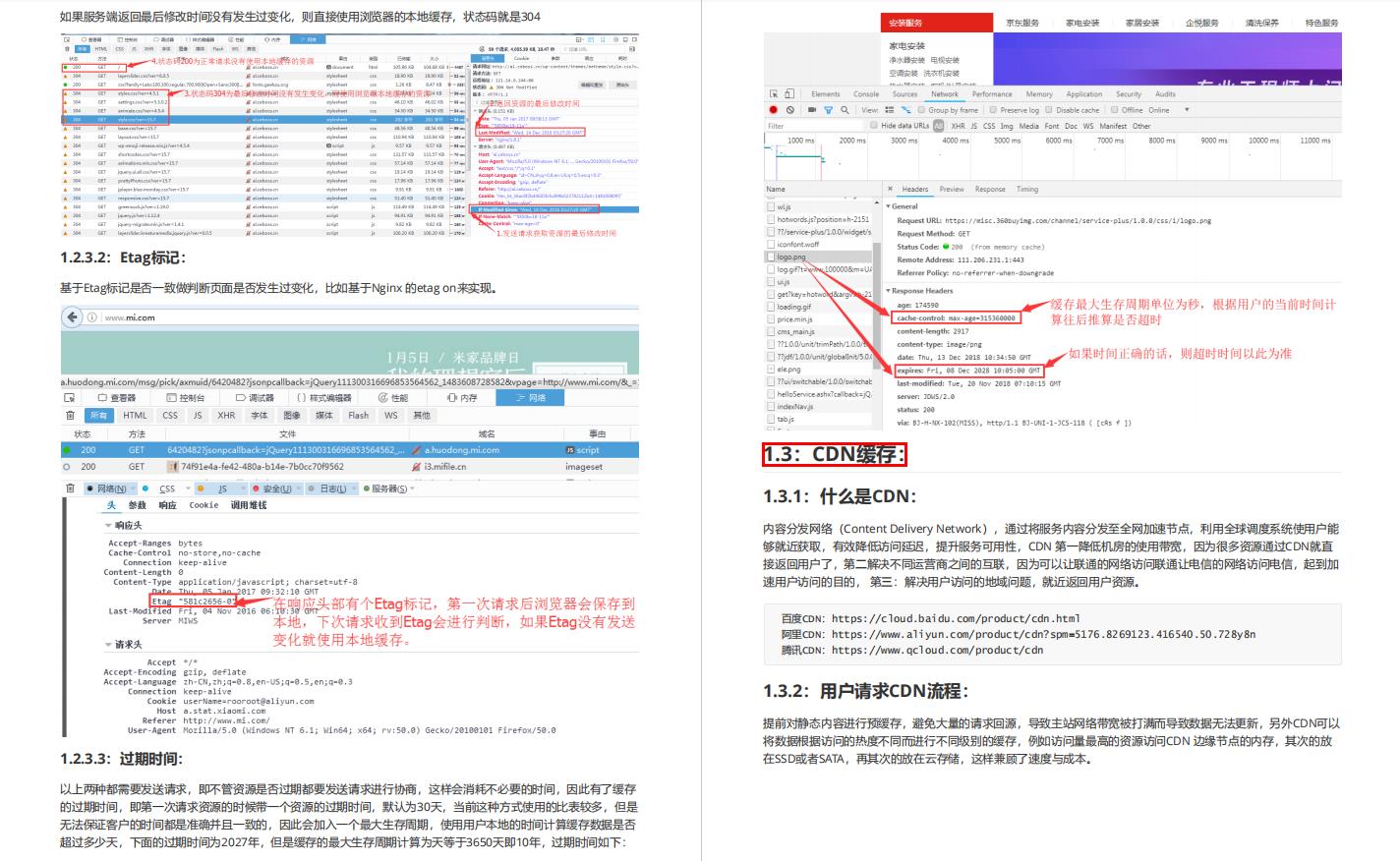The width and height of the screenshot is (1400, 861).
Task: Filter requests by XHR in Chrome
Action: (958, 126)
